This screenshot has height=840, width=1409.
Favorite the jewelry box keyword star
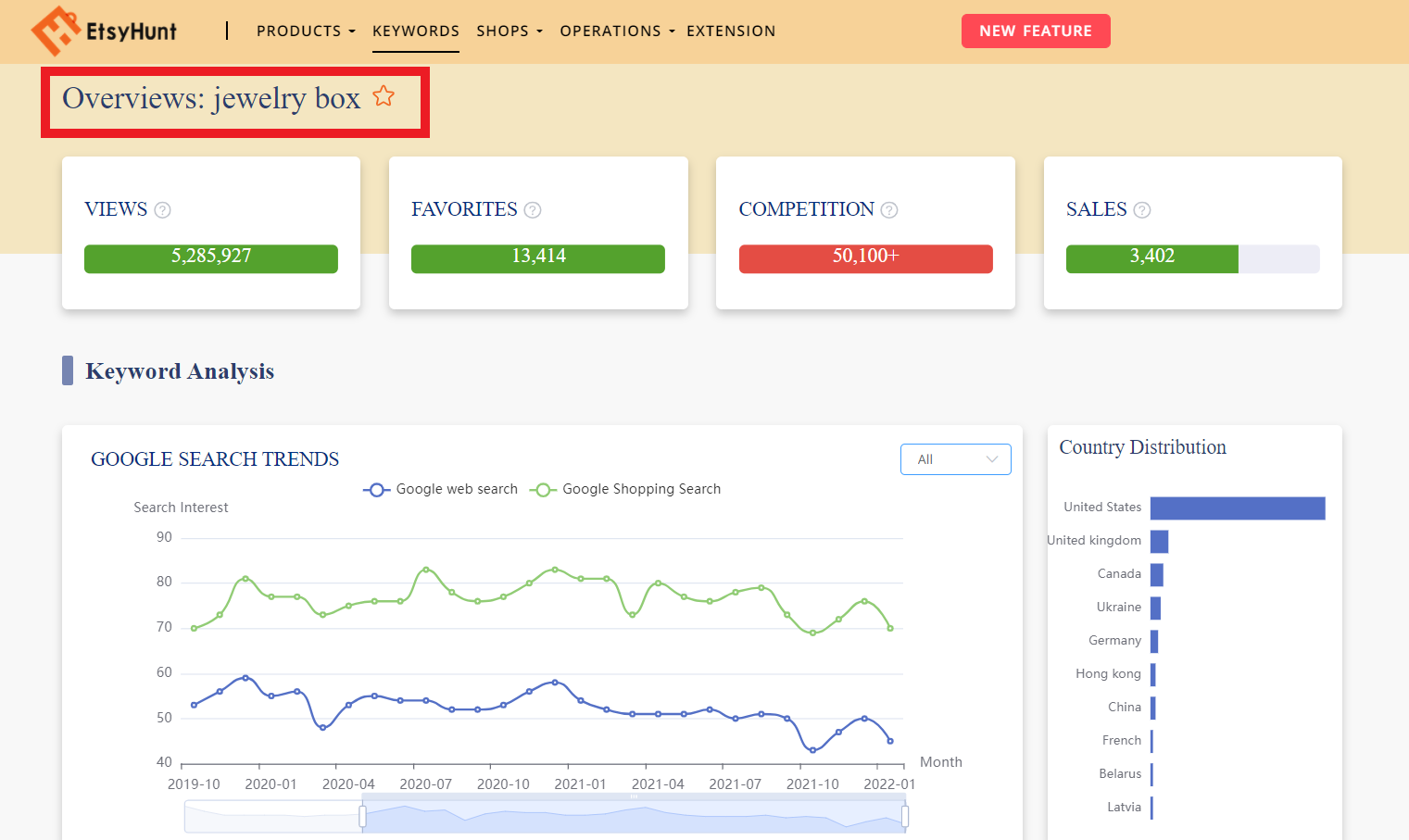tap(384, 96)
